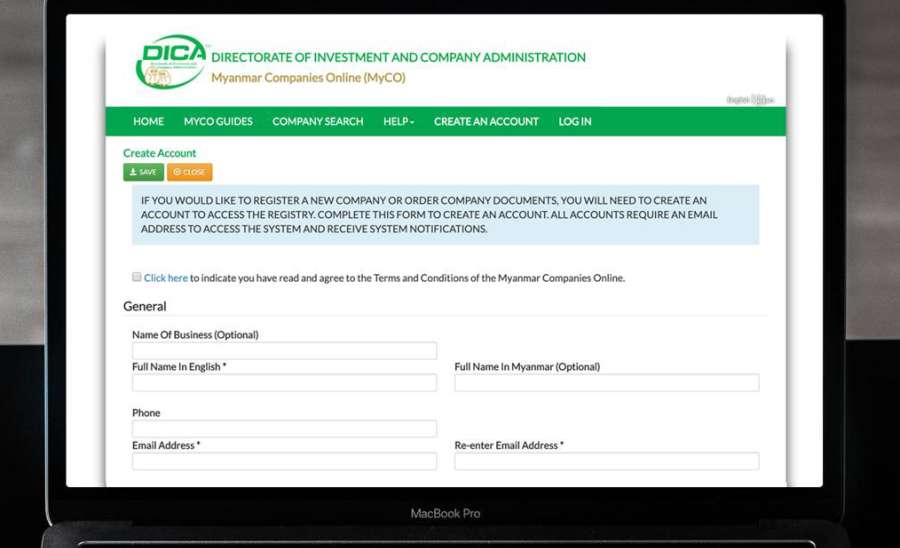Screen dimensions: 900x548
Task: Focus the Name Of Business field
Action: click(x=284, y=351)
